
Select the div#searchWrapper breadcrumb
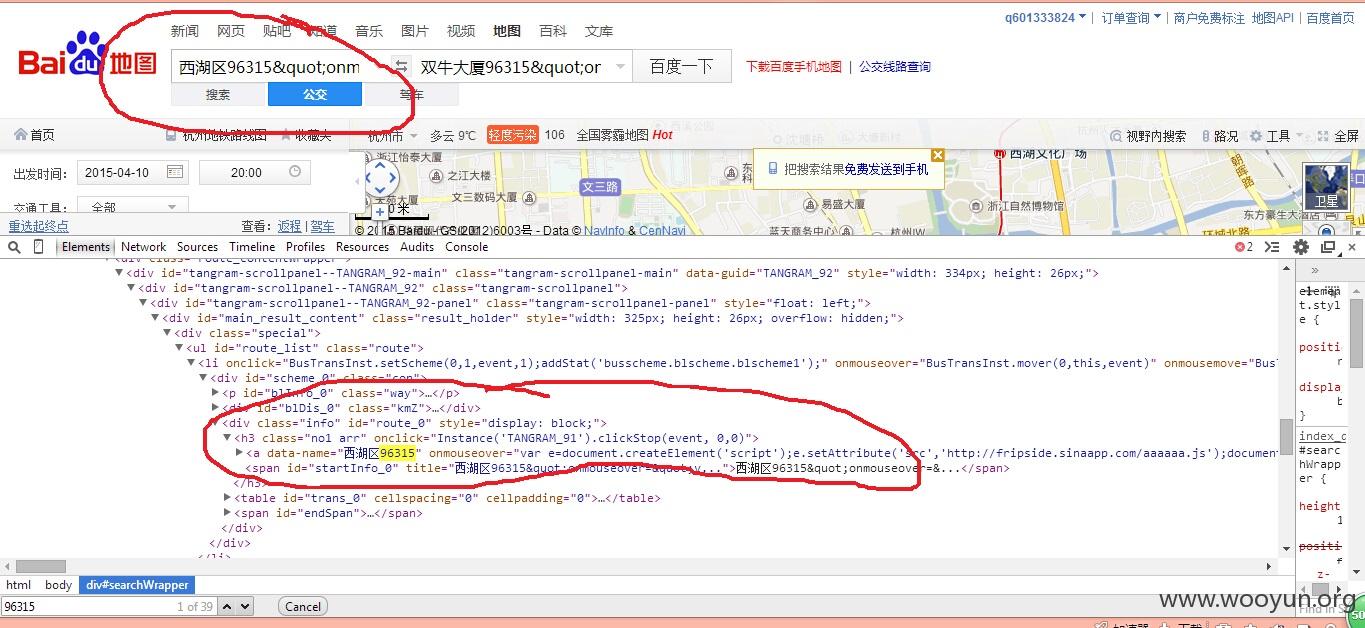click(x=137, y=585)
